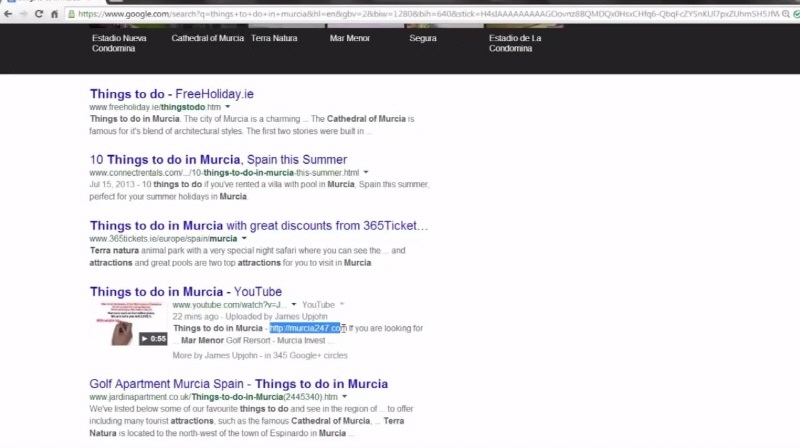Click the highlighted http://murcia247.com text
The height and width of the screenshot is (448, 800).
(308, 328)
